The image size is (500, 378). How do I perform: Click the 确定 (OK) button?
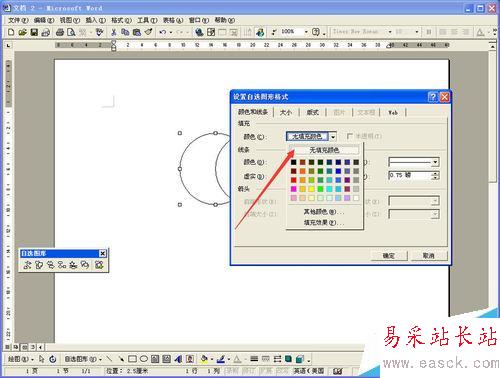[x=389, y=256]
